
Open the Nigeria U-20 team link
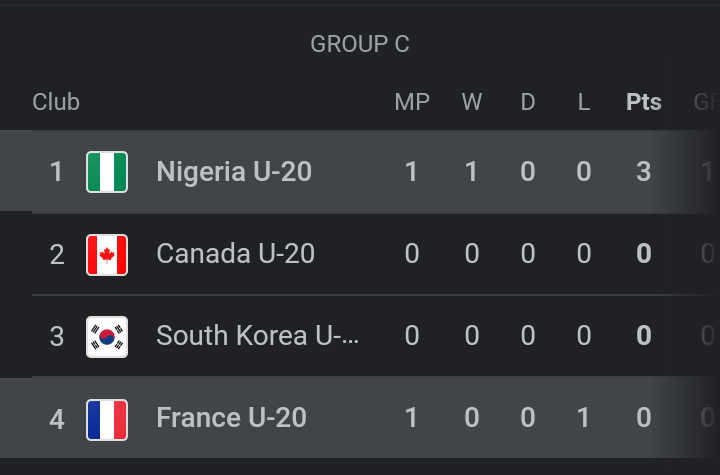(234, 172)
